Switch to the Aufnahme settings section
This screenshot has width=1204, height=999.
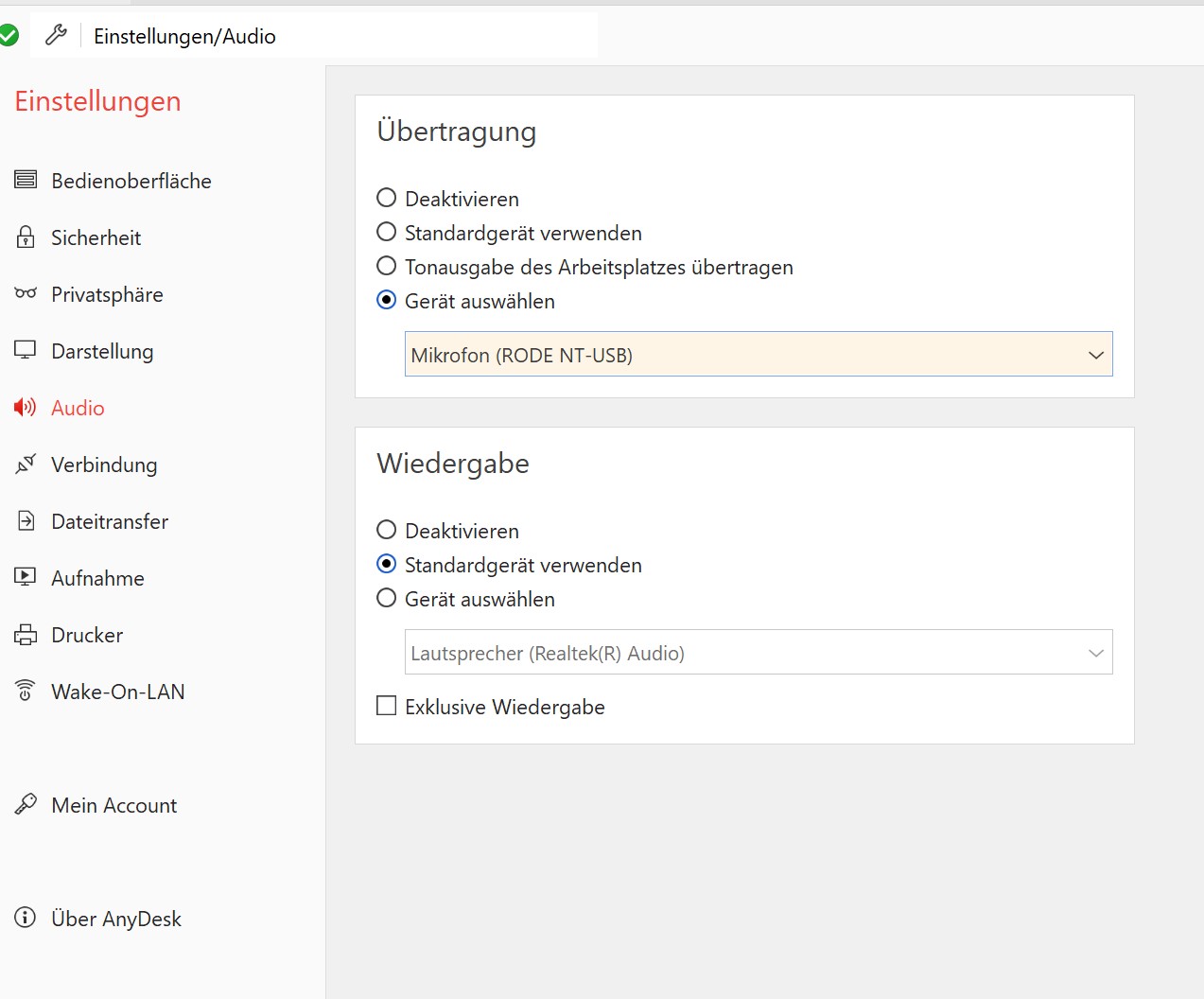[97, 578]
